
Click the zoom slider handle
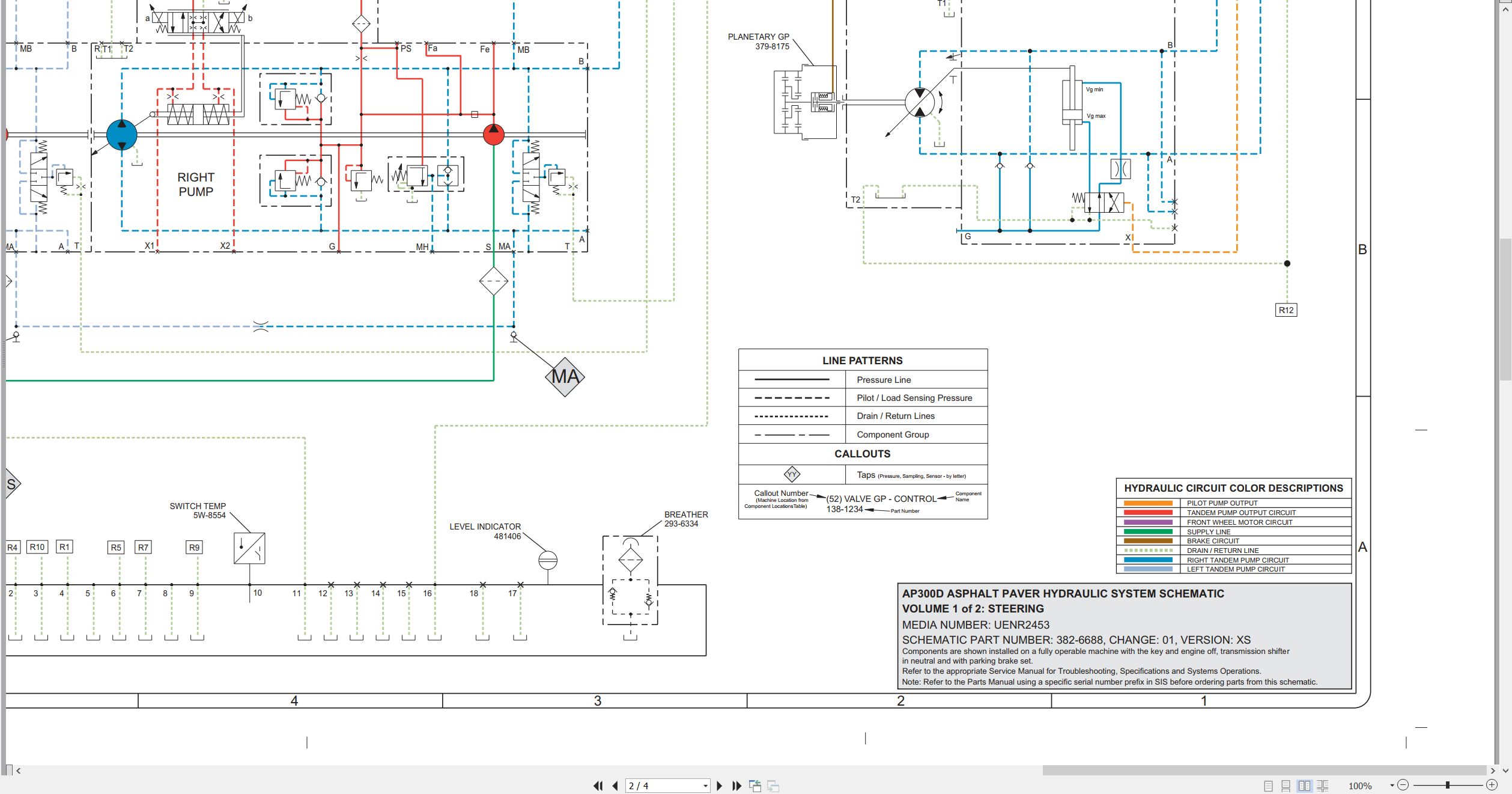(1448, 785)
